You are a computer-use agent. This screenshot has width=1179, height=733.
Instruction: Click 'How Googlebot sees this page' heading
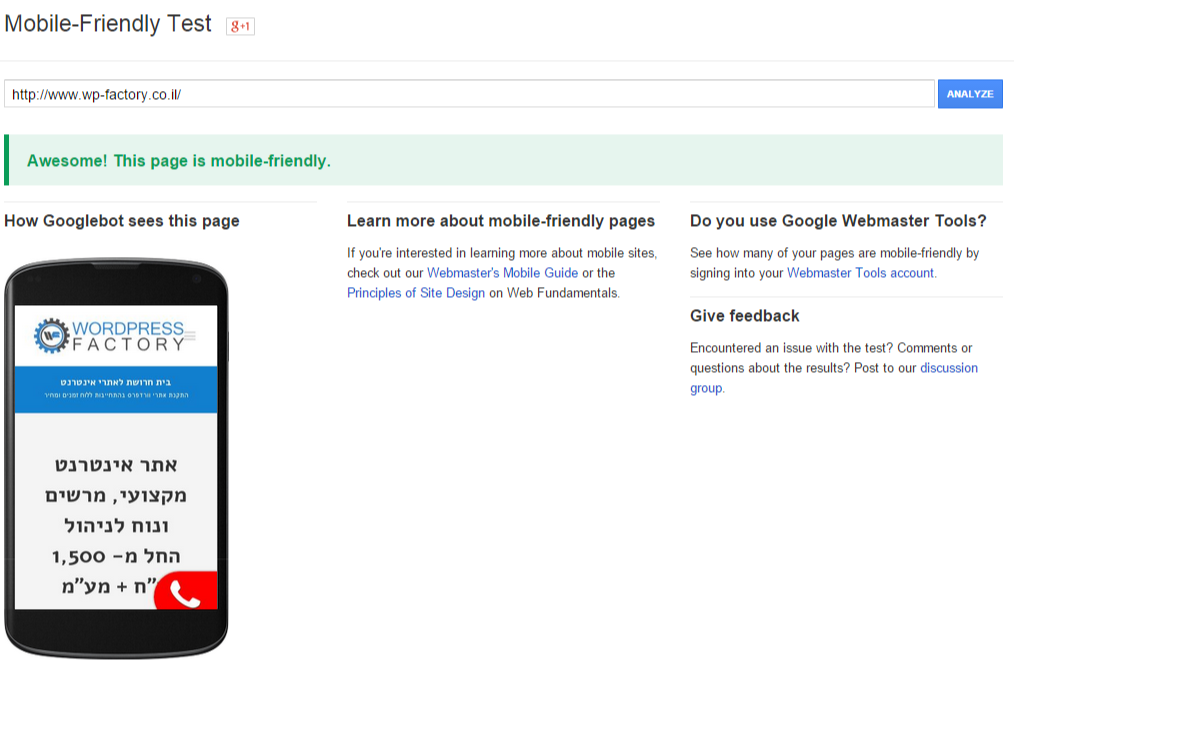point(122,221)
